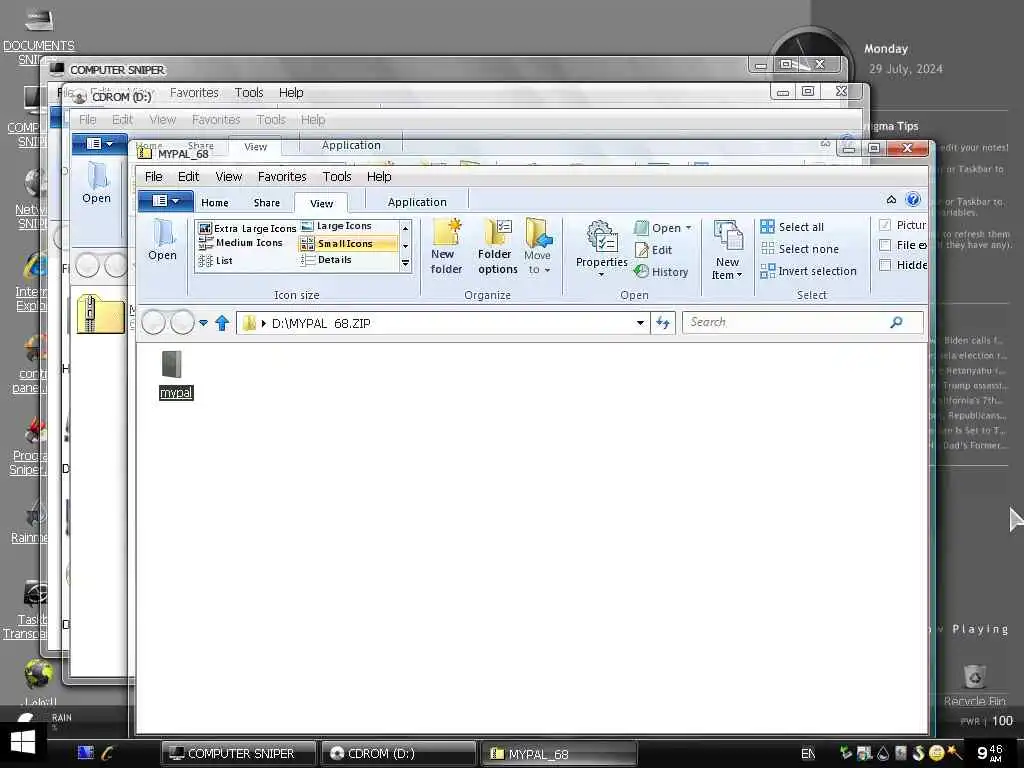
Task: Switch to COMPUTER SNIPER taskbar button
Action: (x=238, y=753)
